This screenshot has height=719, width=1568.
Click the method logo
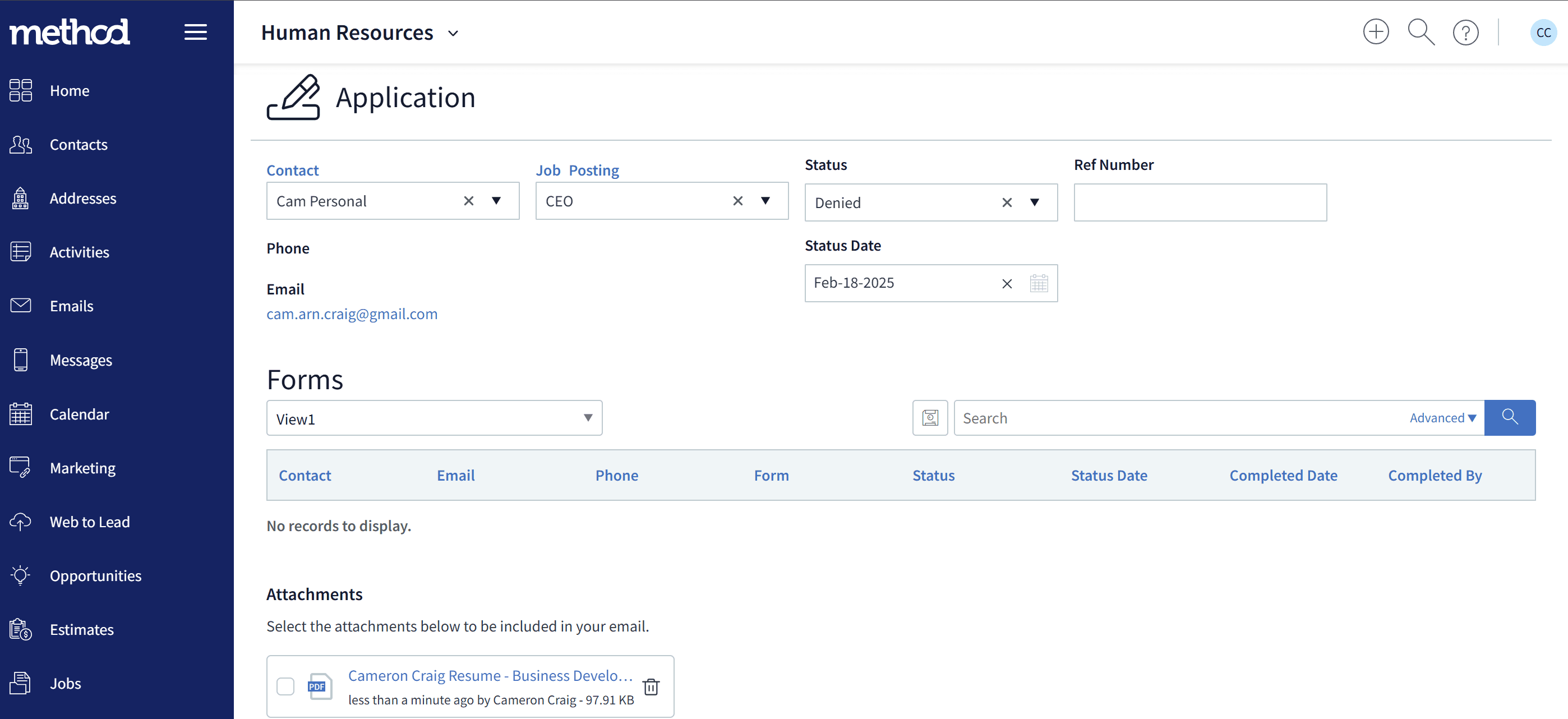pyautogui.click(x=70, y=31)
